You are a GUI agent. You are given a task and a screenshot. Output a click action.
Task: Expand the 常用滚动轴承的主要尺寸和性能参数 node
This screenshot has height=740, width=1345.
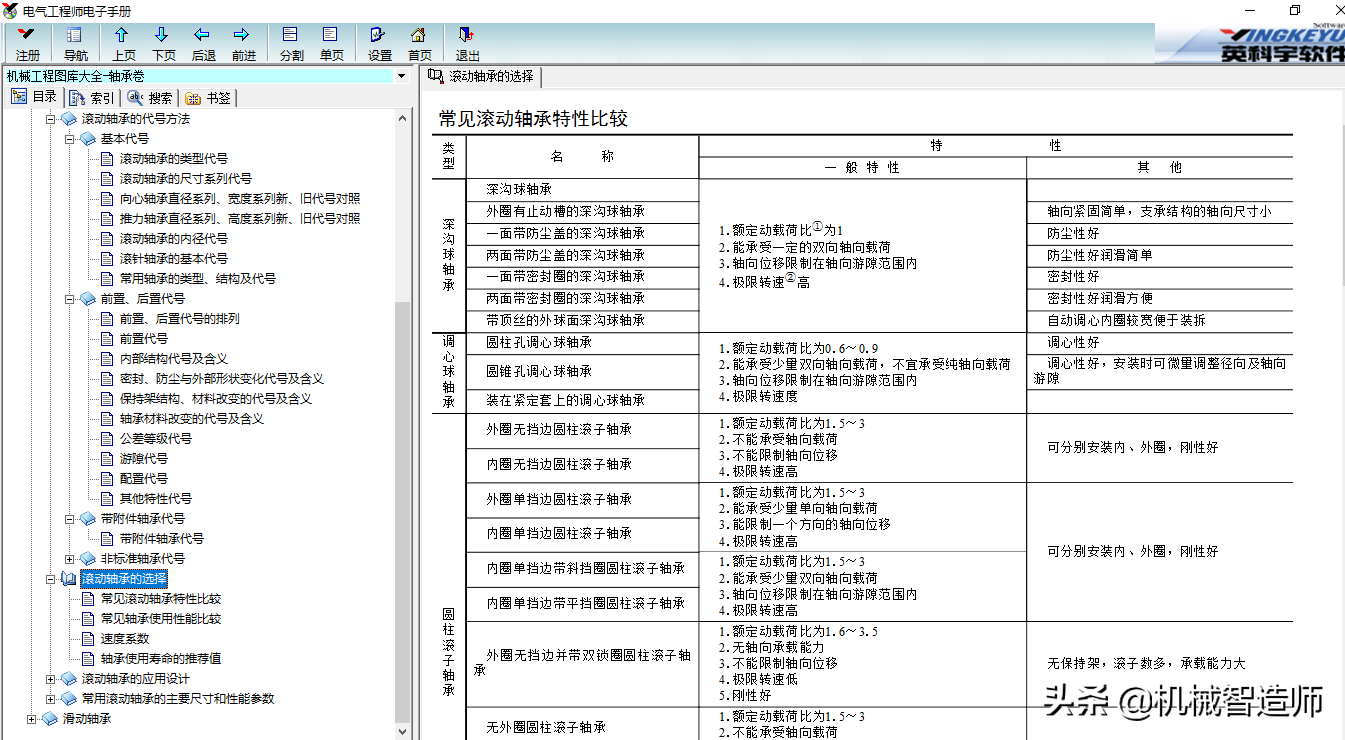50,699
